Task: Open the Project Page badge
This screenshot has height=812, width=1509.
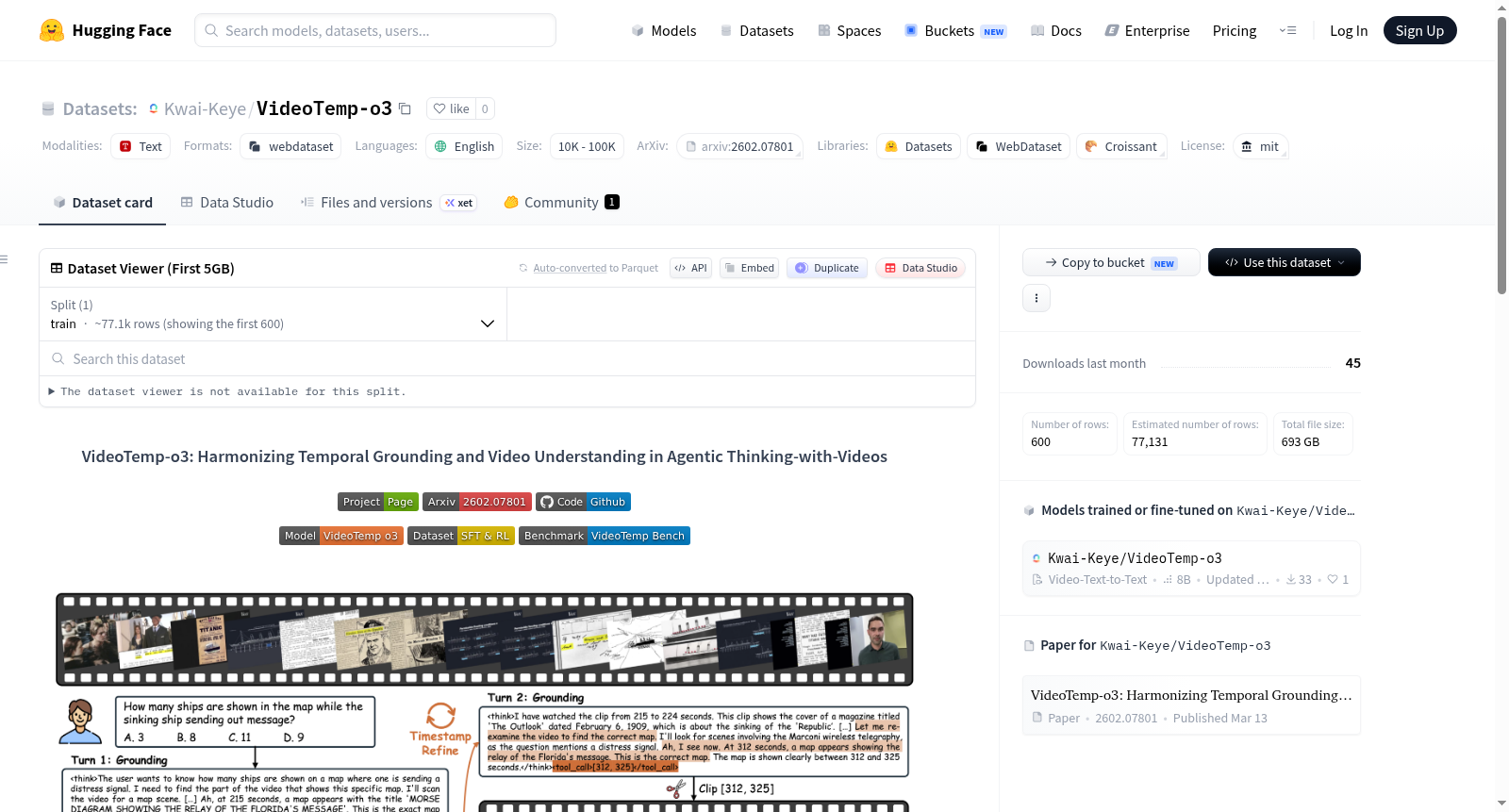Action: coord(378,502)
